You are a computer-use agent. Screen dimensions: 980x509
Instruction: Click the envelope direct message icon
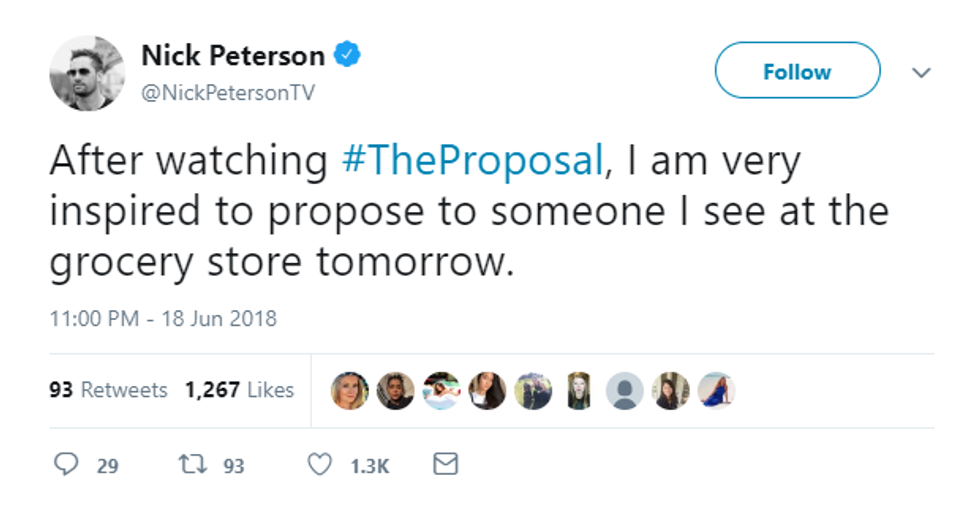[447, 464]
